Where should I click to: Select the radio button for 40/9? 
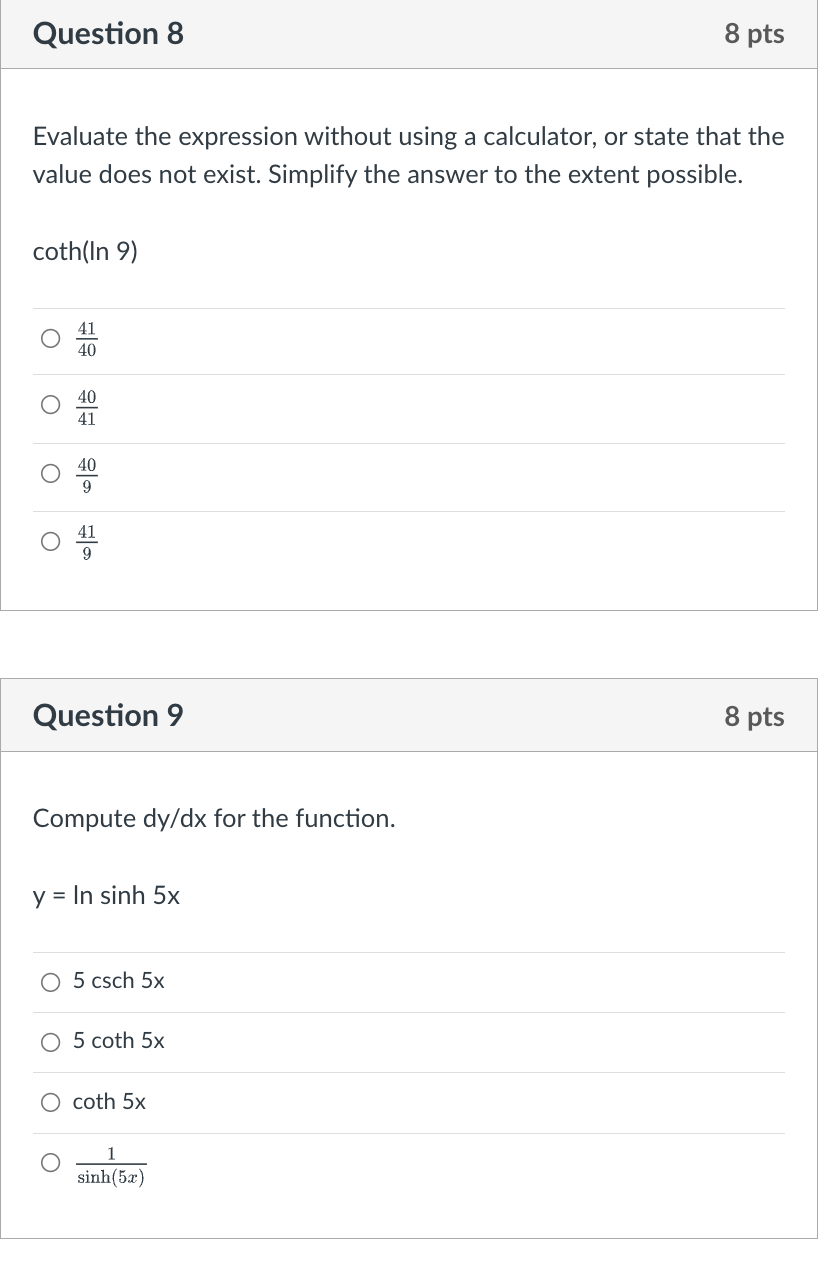point(50,473)
